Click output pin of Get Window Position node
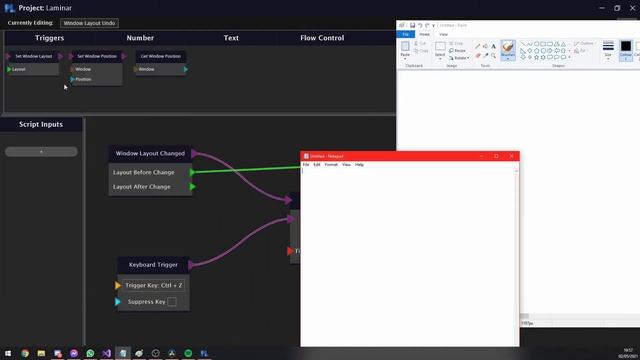Viewport: 640px width, 360px height. 186,69
